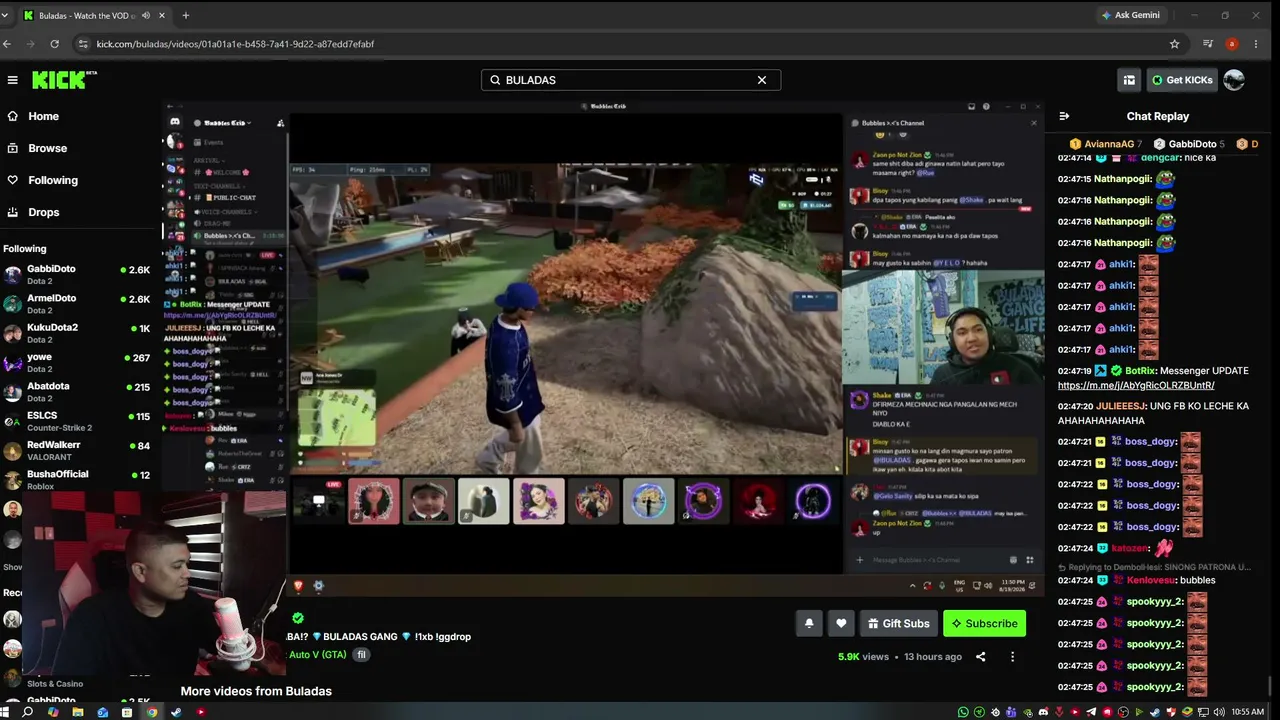
Task: Click the kick.com URL address bar
Action: (630, 44)
